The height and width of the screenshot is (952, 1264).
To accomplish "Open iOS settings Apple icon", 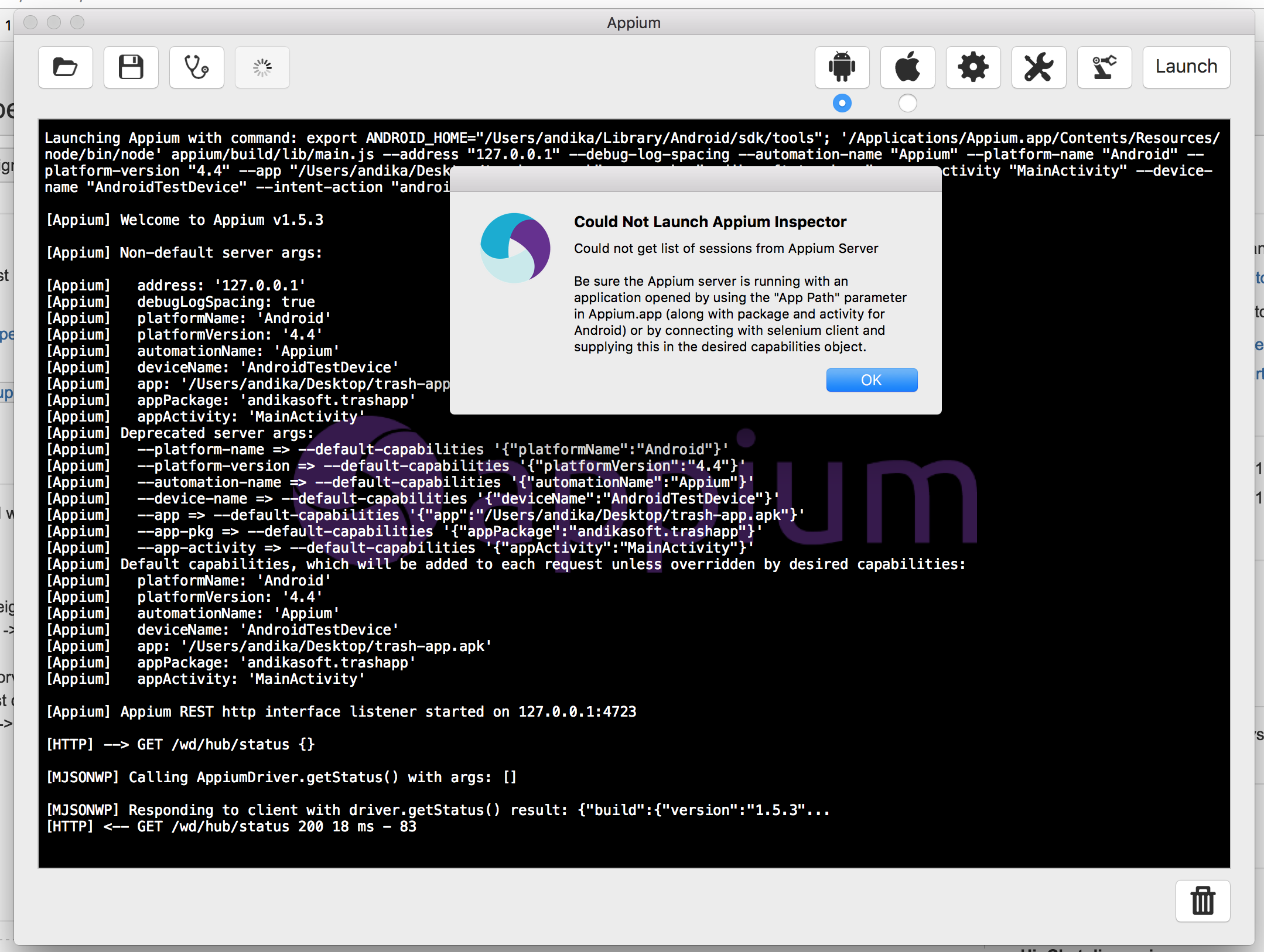I will coord(907,67).
